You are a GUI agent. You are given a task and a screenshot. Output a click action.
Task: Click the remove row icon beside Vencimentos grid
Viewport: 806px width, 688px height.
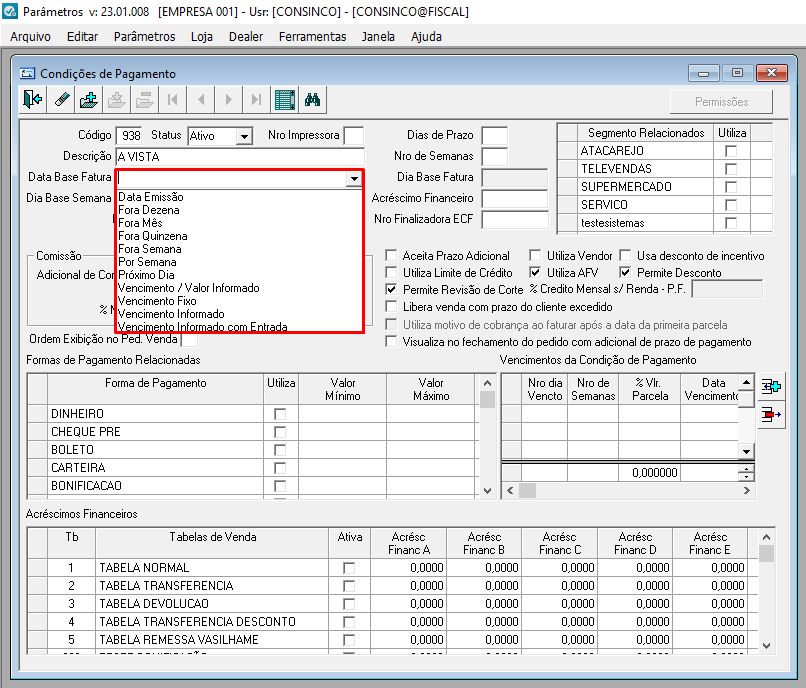pos(770,415)
